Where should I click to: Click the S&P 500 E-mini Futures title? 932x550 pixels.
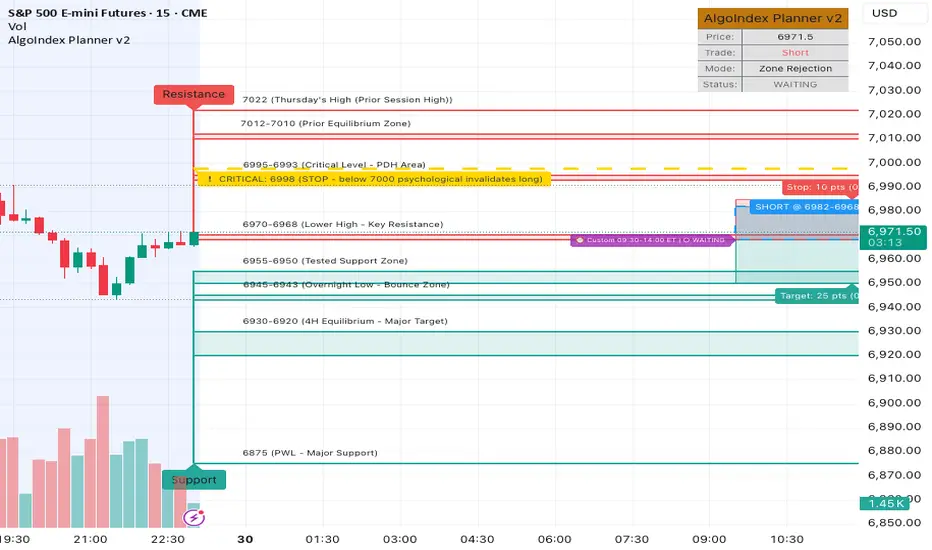pos(107,13)
